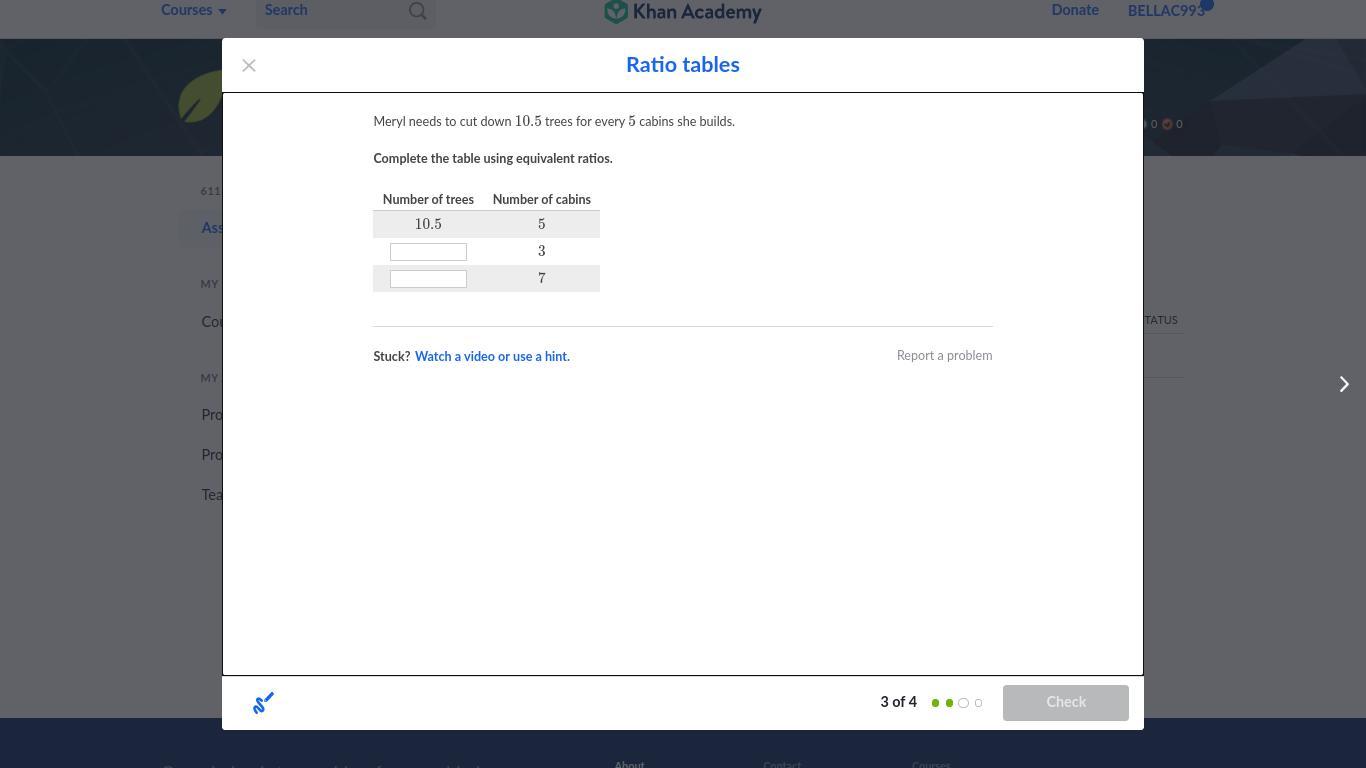
Task: Open BELLAC993 user account menu
Action: pyautogui.click(x=1166, y=11)
